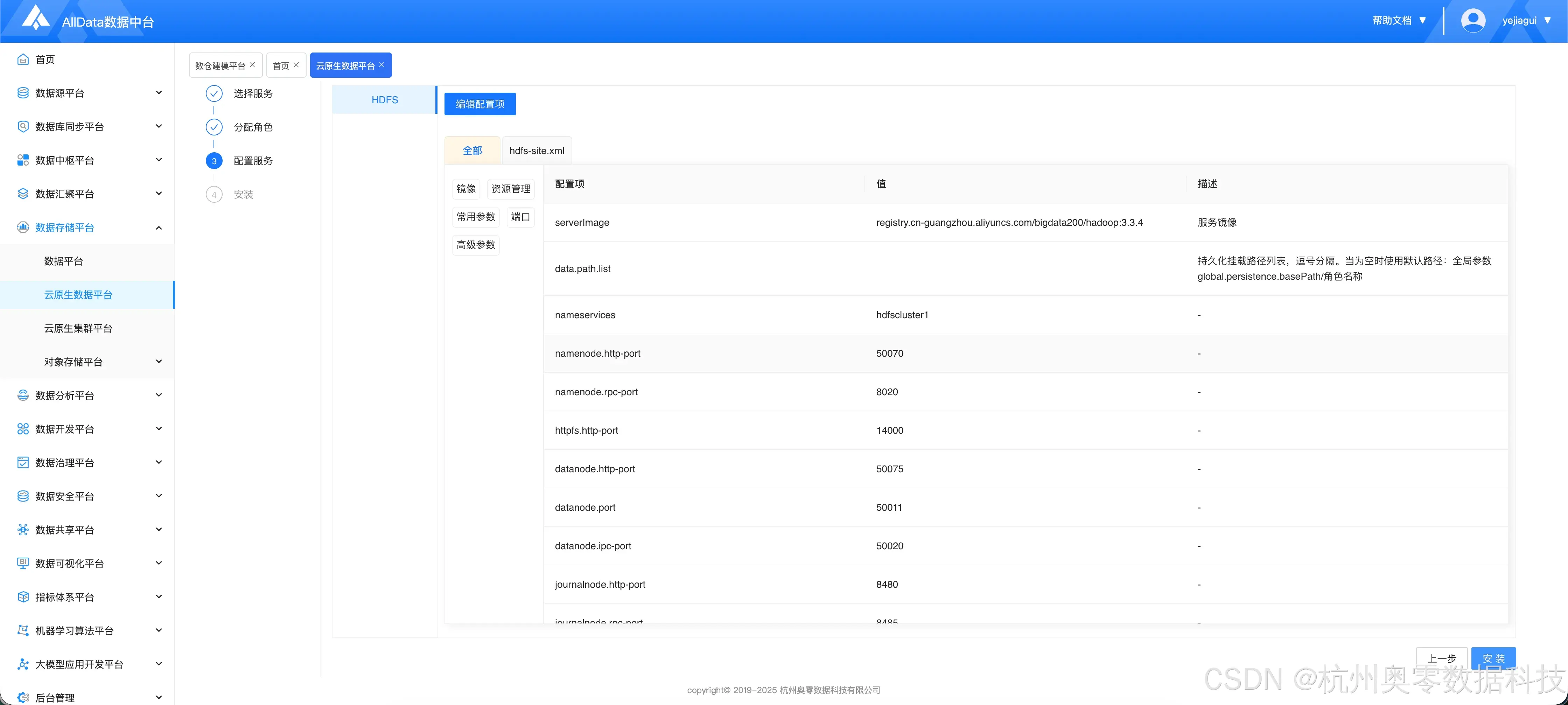The image size is (1568, 705).
Task: Click the user avatar icon
Action: [1472, 20]
